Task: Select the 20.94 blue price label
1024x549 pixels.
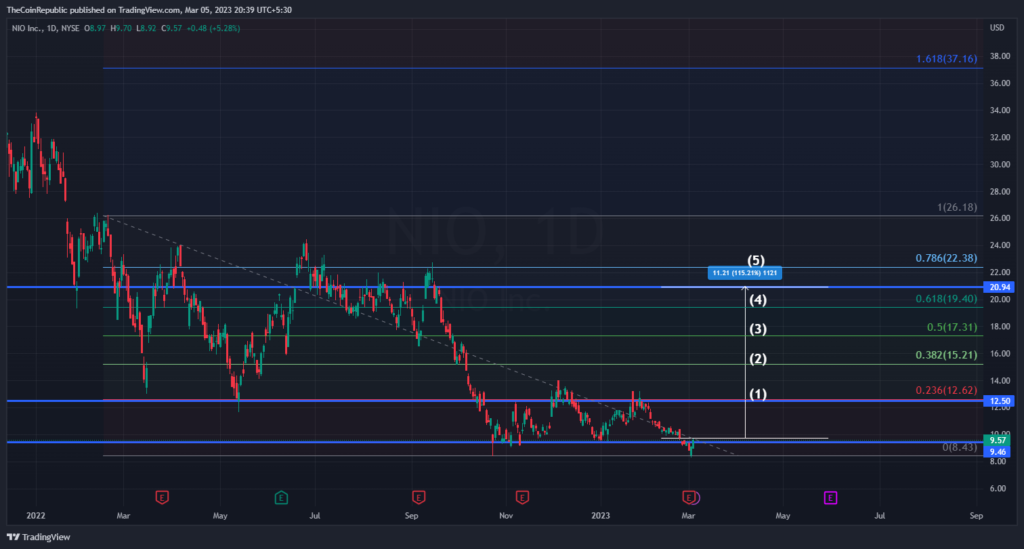Action: click(x=999, y=287)
